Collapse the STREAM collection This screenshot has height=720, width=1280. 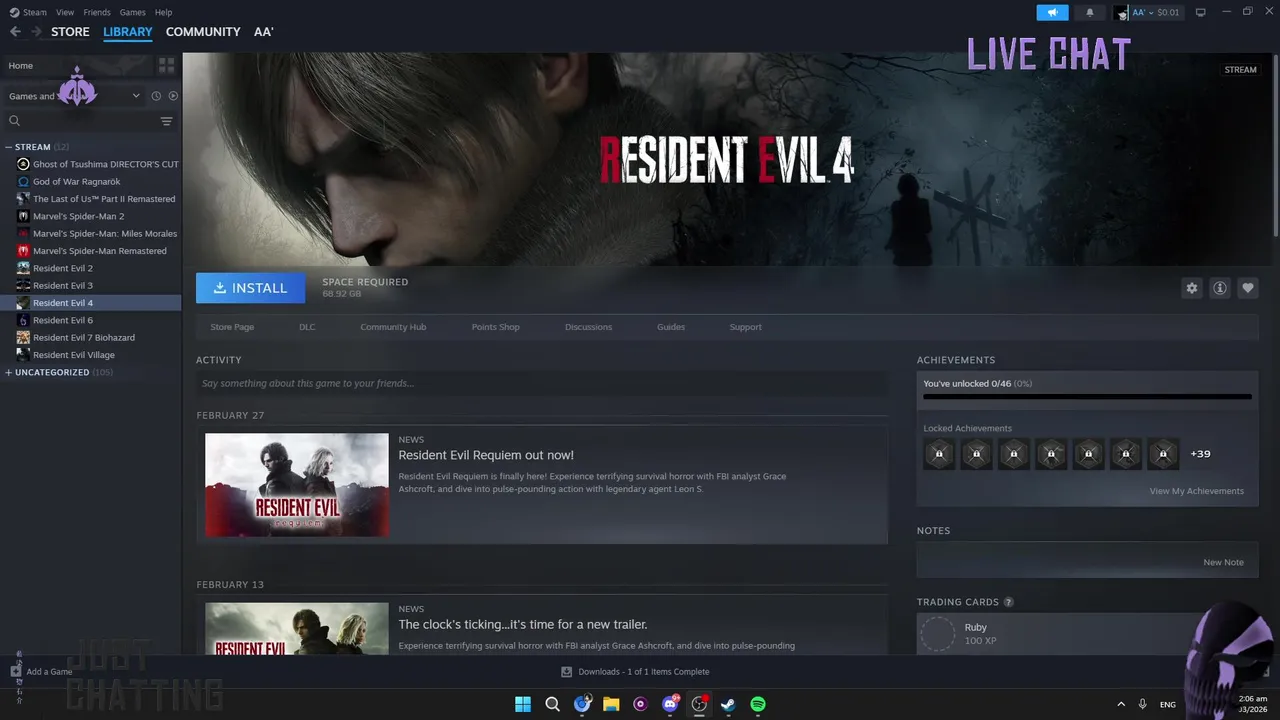tap(9, 147)
